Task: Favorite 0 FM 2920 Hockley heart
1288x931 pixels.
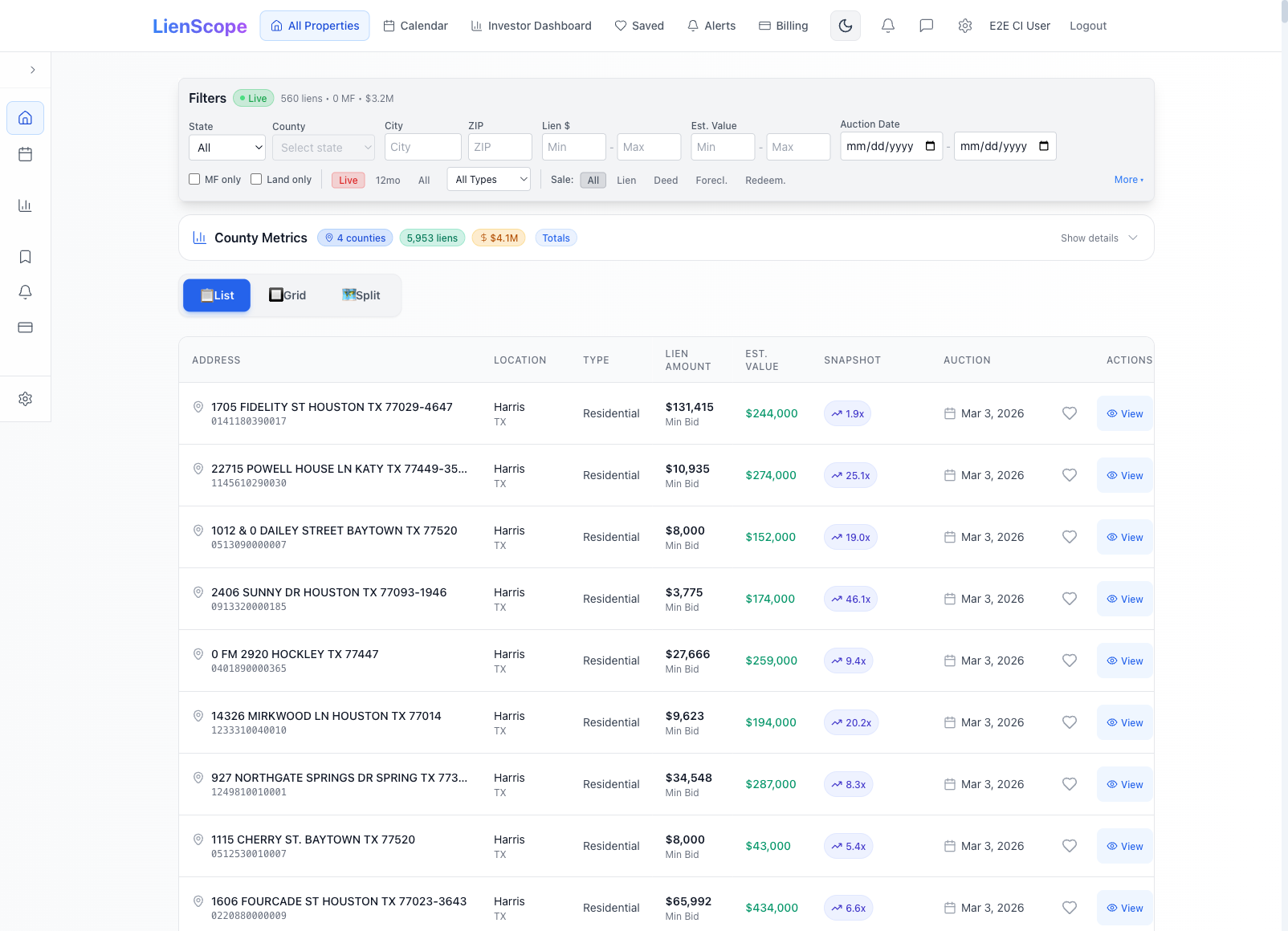Action: coord(1070,661)
